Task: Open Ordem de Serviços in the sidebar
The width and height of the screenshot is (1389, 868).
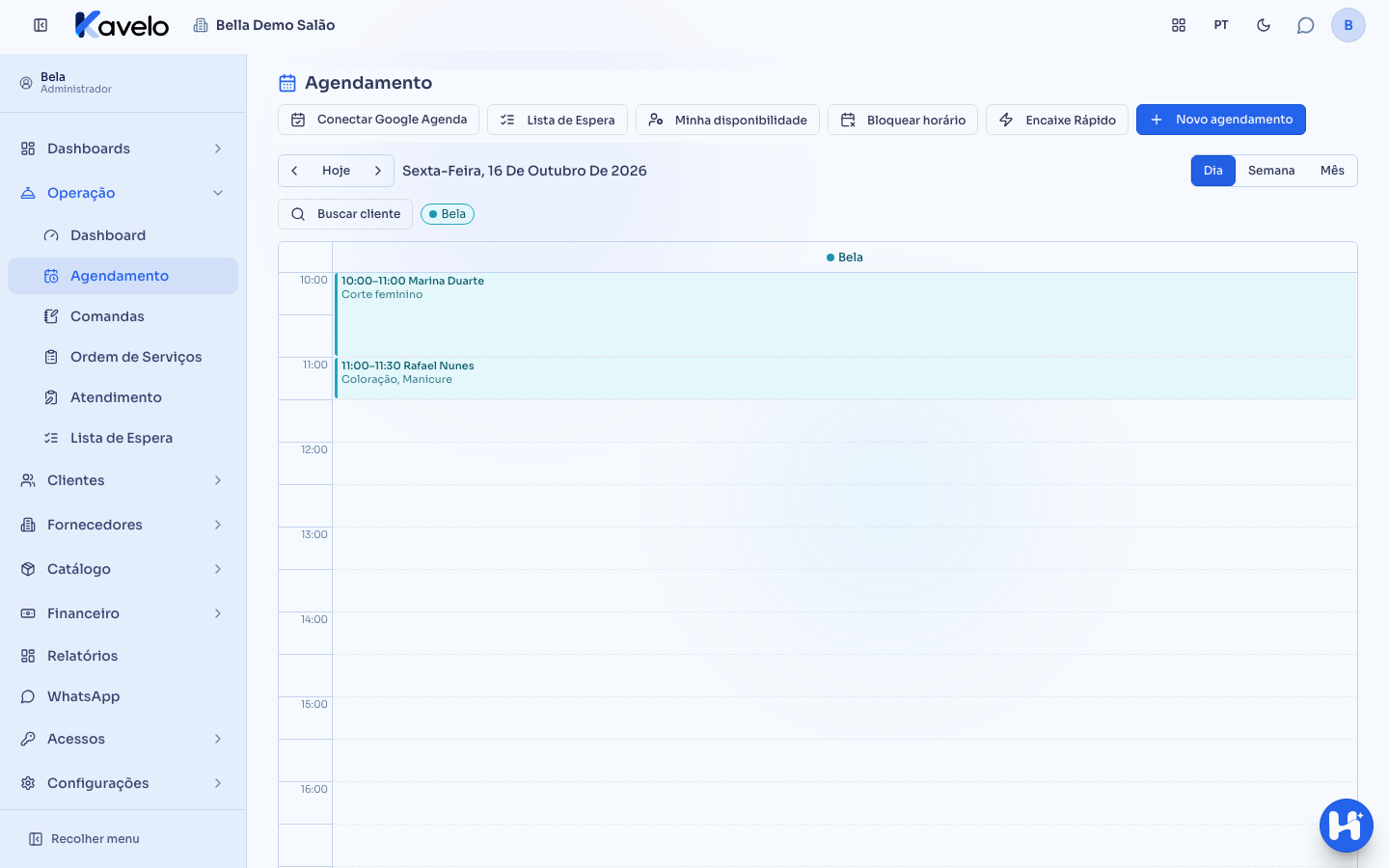Action: pyautogui.click(x=123, y=357)
